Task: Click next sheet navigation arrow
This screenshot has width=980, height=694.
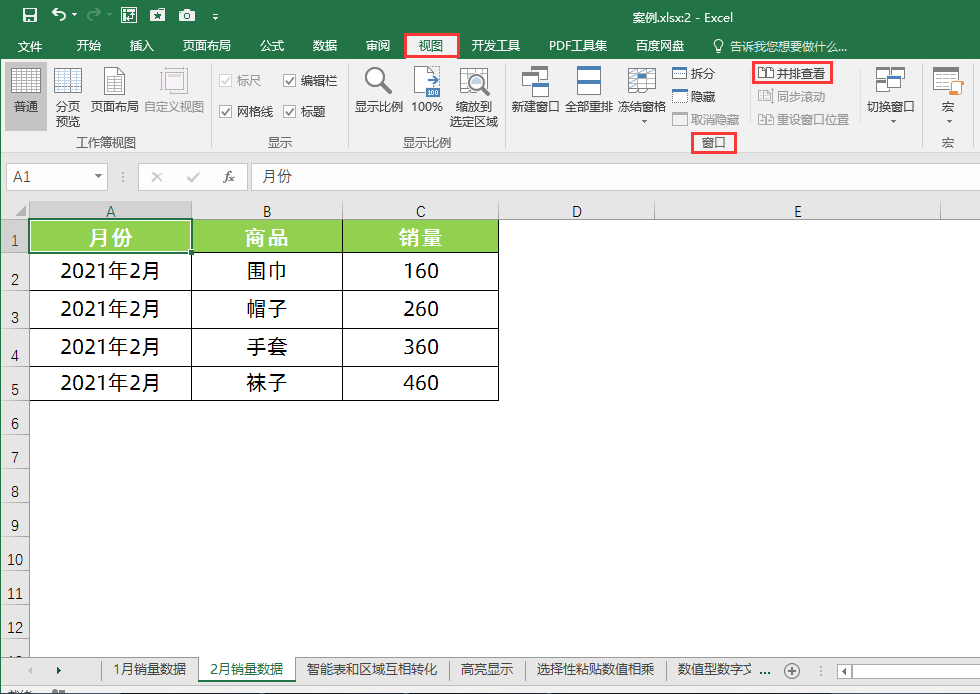Action: 59,670
